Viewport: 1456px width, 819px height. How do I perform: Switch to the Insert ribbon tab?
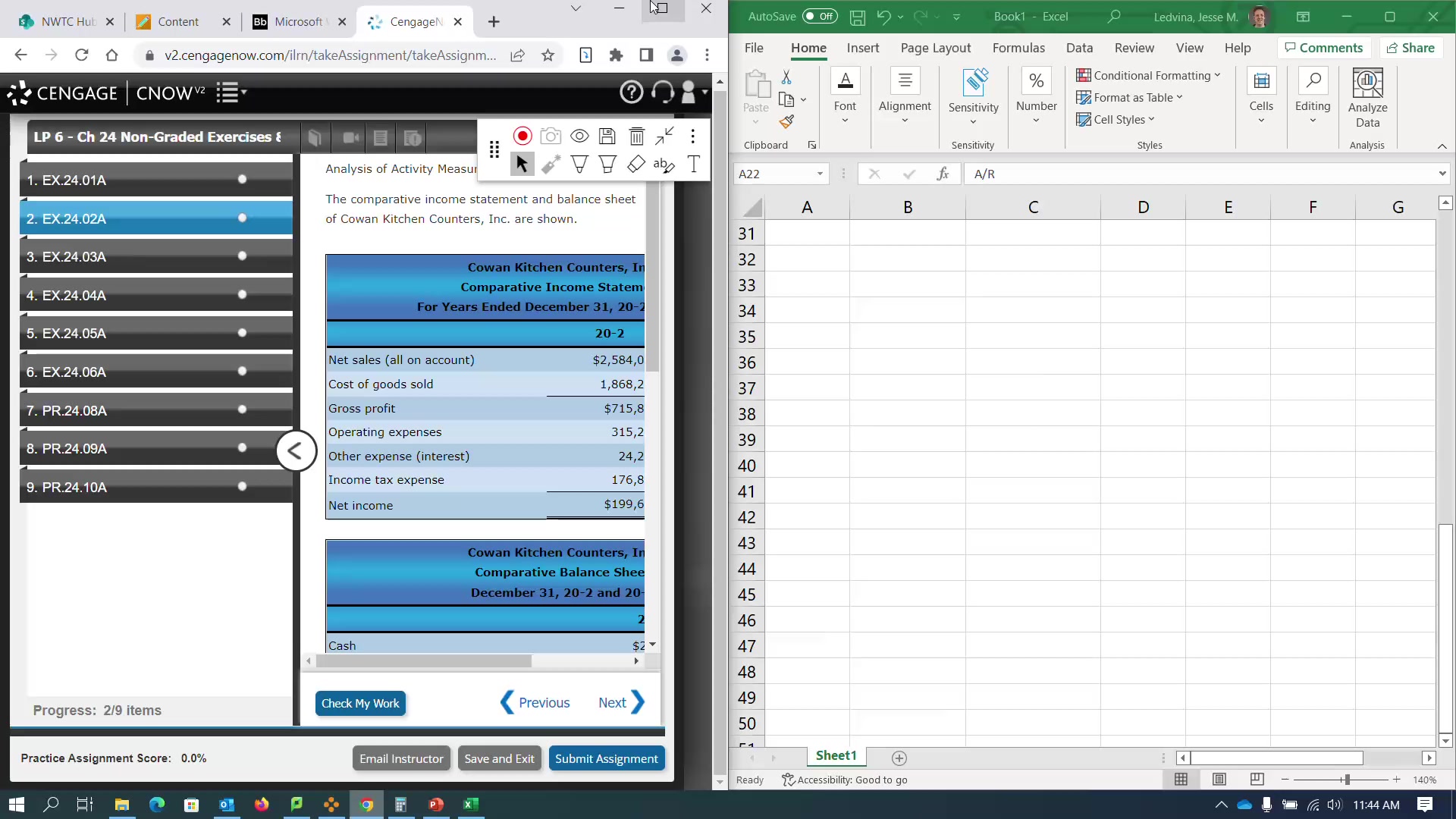click(x=863, y=48)
